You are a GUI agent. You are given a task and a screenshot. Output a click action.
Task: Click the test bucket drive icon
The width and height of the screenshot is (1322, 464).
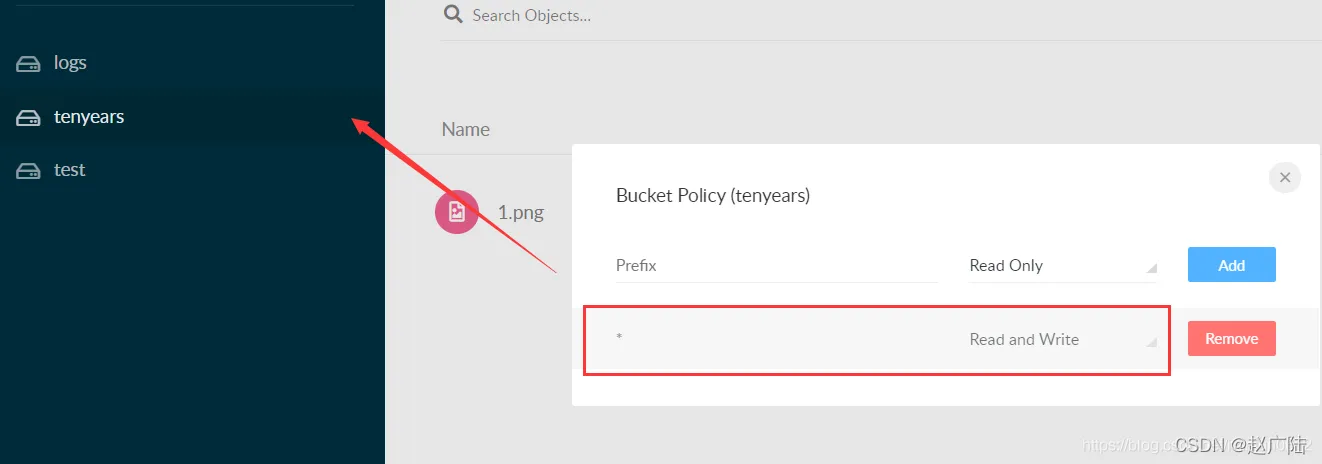(27, 170)
